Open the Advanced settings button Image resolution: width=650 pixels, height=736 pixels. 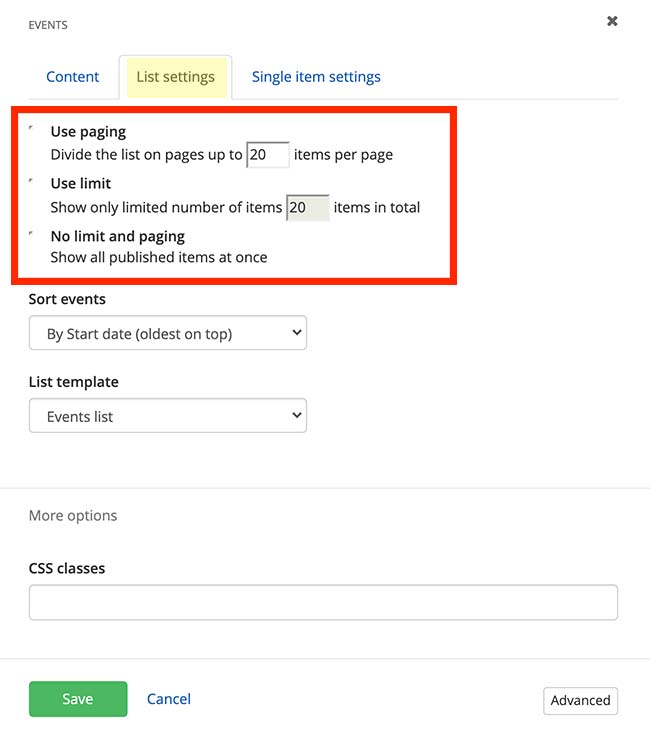coord(580,700)
